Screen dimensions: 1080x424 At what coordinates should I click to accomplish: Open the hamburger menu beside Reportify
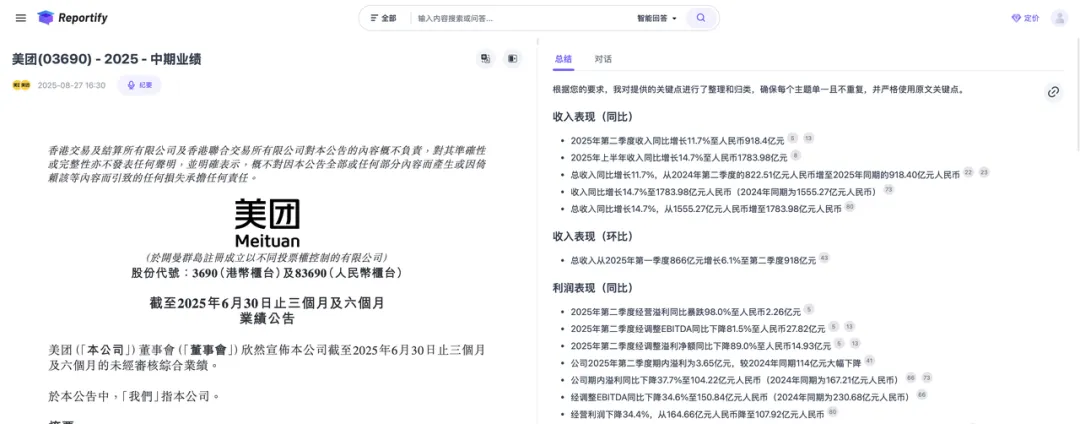click(x=21, y=18)
